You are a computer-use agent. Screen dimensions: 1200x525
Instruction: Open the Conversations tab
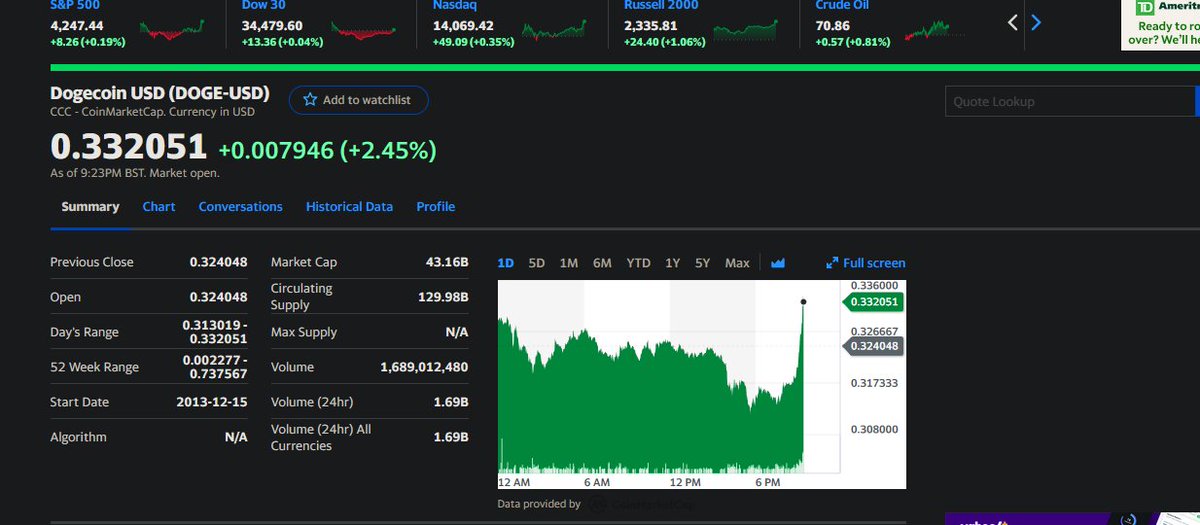[x=240, y=207]
